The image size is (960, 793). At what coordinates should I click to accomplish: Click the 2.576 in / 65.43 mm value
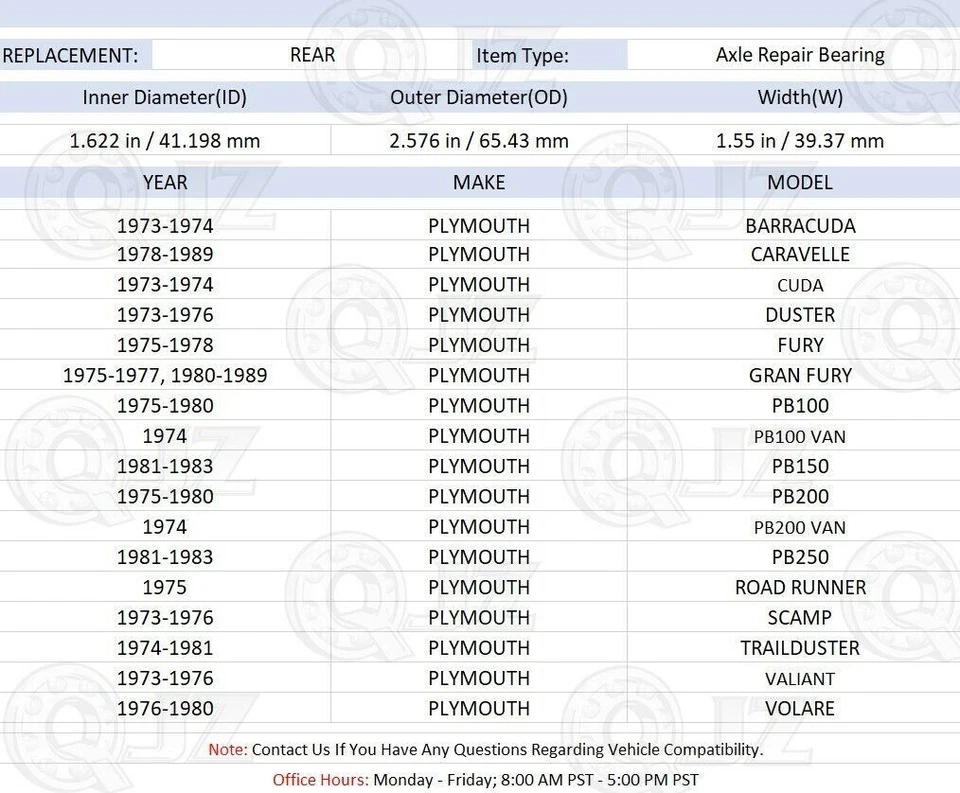click(479, 141)
